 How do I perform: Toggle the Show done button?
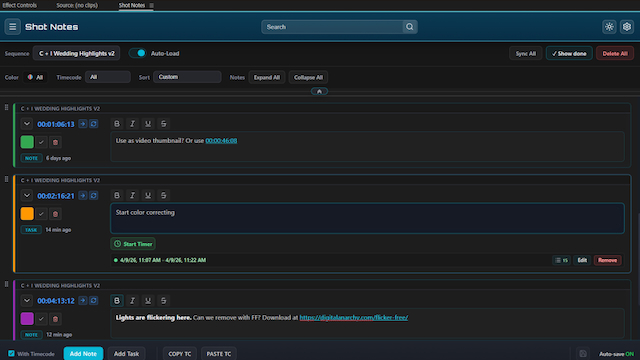point(569,53)
